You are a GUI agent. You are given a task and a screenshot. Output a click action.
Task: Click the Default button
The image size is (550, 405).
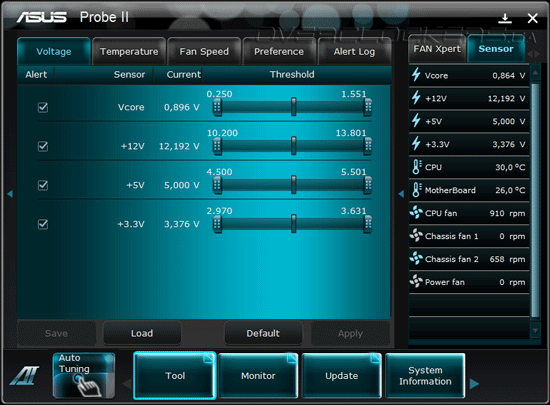click(263, 333)
